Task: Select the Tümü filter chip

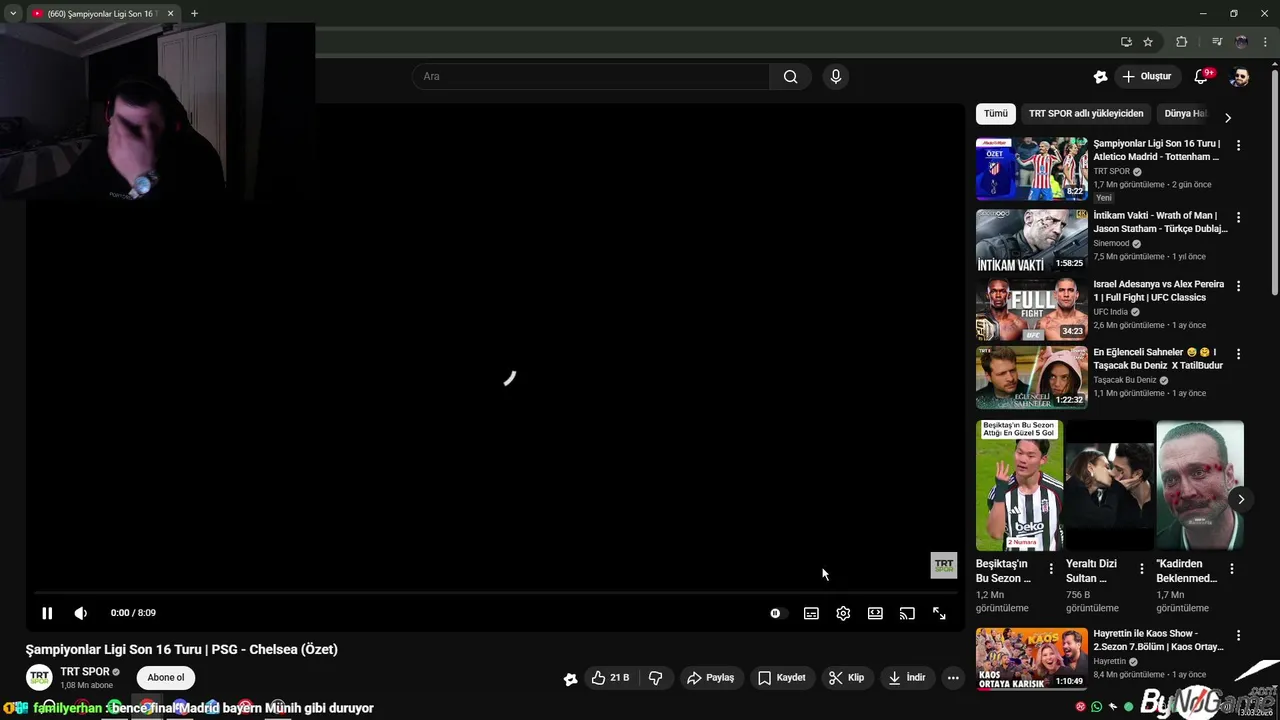Action: pyautogui.click(x=996, y=114)
